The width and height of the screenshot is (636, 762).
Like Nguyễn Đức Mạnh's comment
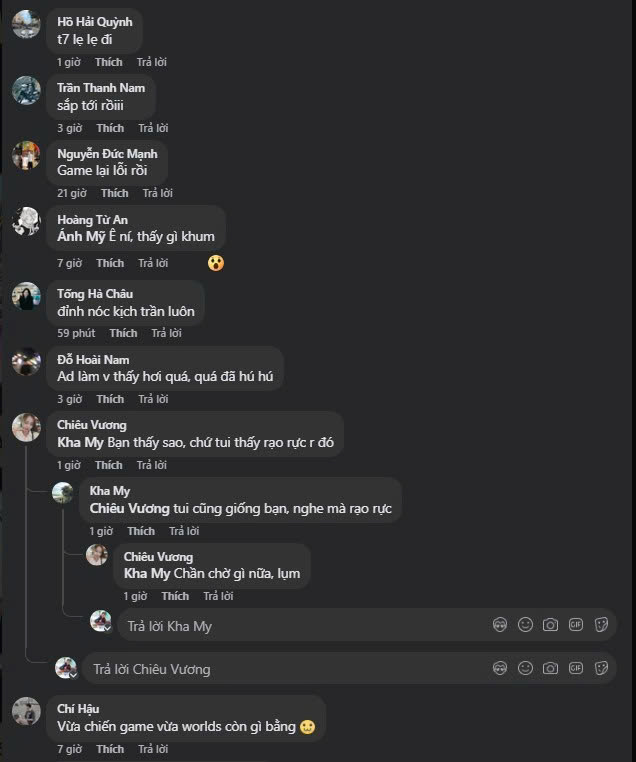click(114, 193)
